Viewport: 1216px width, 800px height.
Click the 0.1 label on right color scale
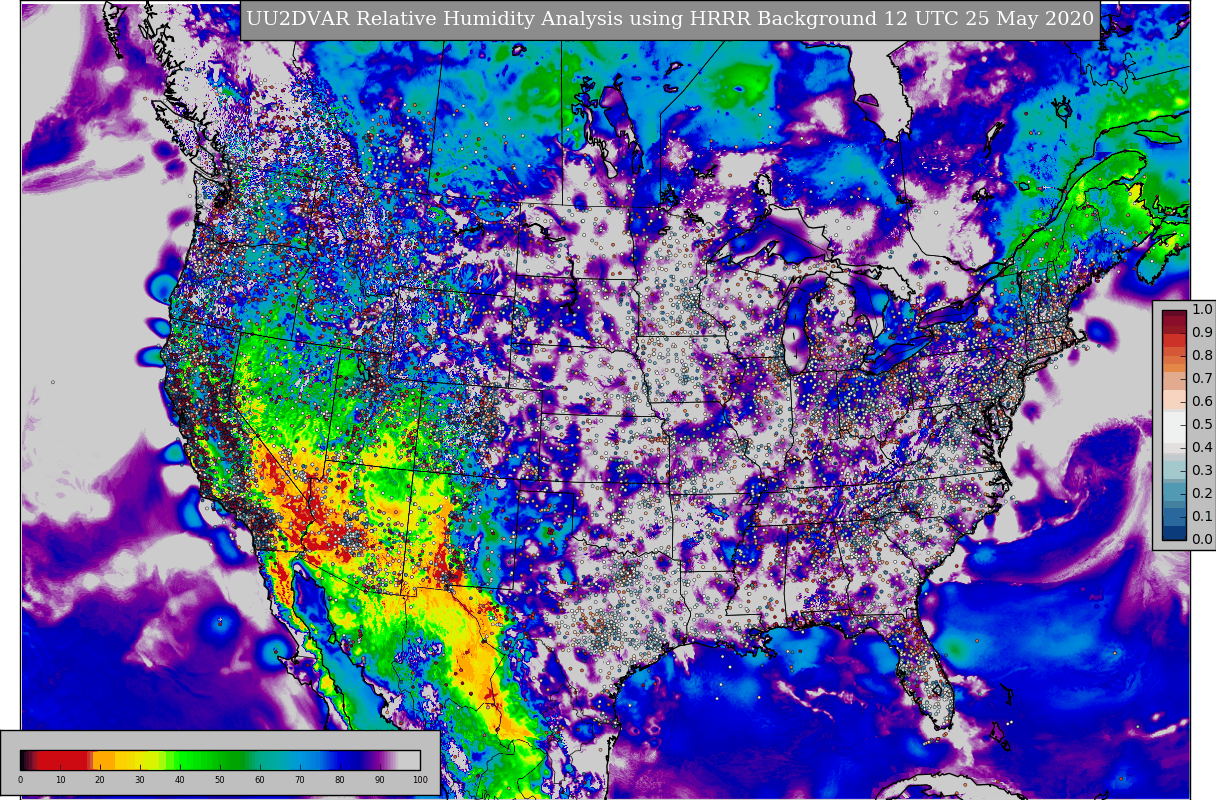click(1202, 516)
